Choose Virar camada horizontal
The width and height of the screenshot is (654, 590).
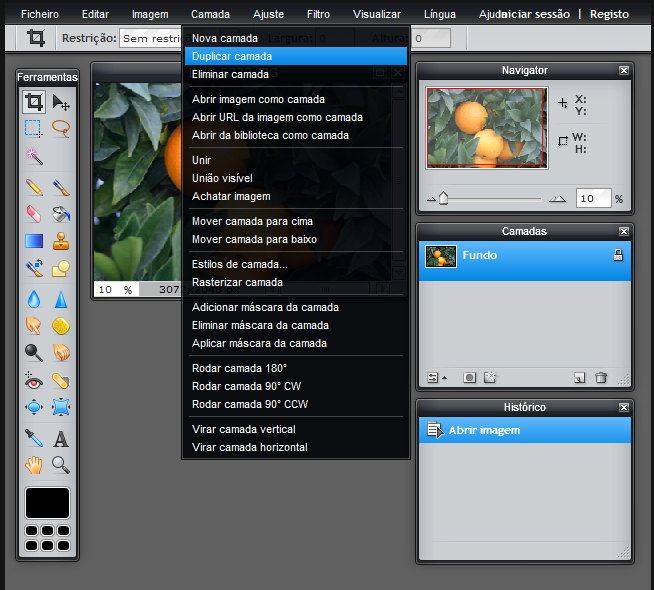pos(296,447)
